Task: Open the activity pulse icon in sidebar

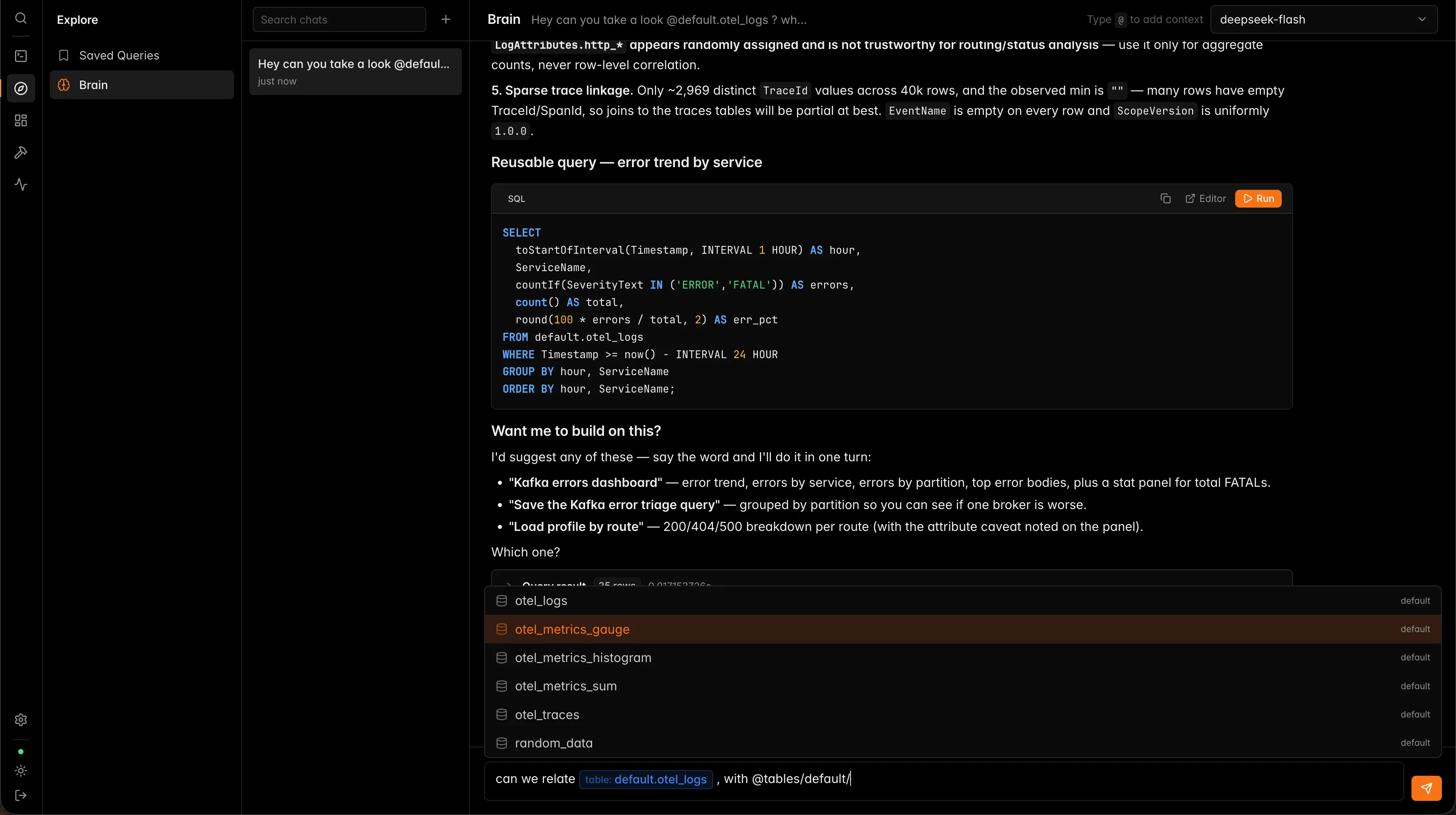Action: tap(21, 185)
